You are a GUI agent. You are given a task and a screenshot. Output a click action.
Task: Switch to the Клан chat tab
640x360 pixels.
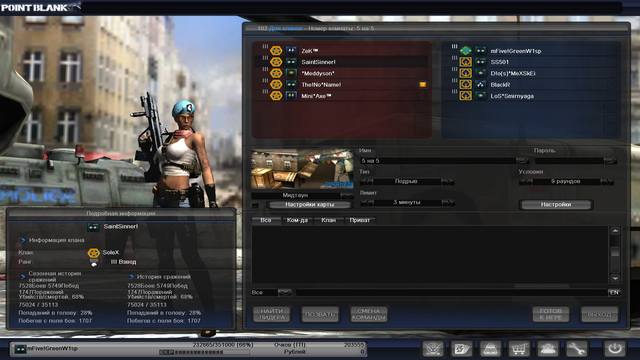click(x=328, y=220)
